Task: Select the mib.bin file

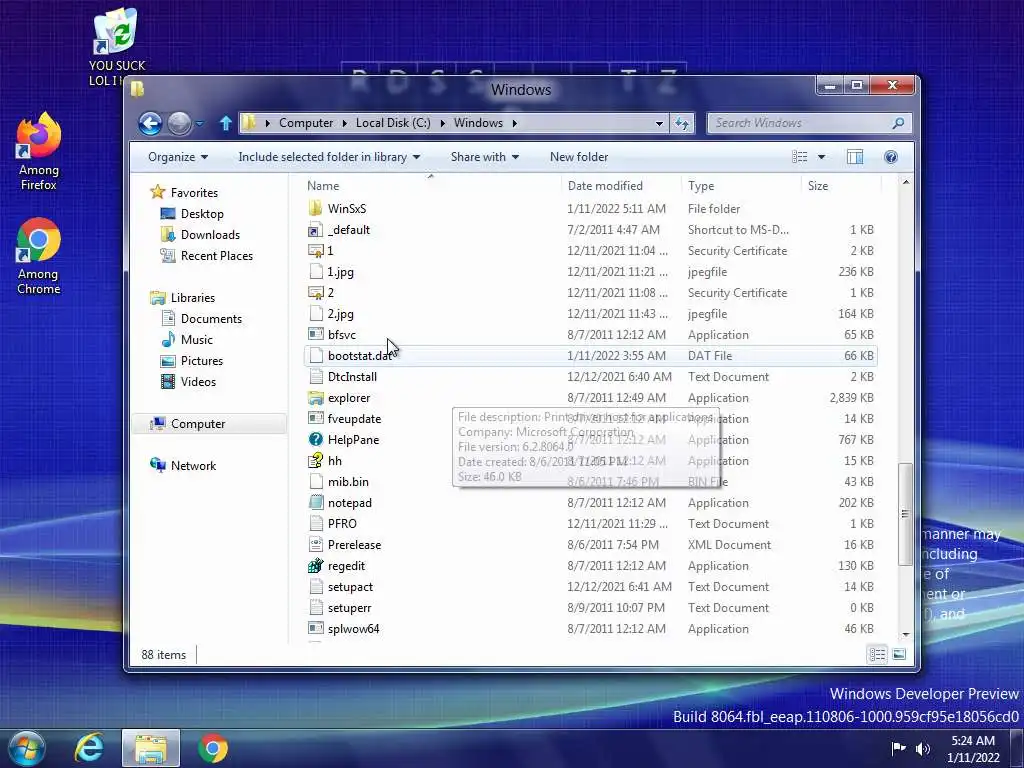Action: click(x=348, y=481)
